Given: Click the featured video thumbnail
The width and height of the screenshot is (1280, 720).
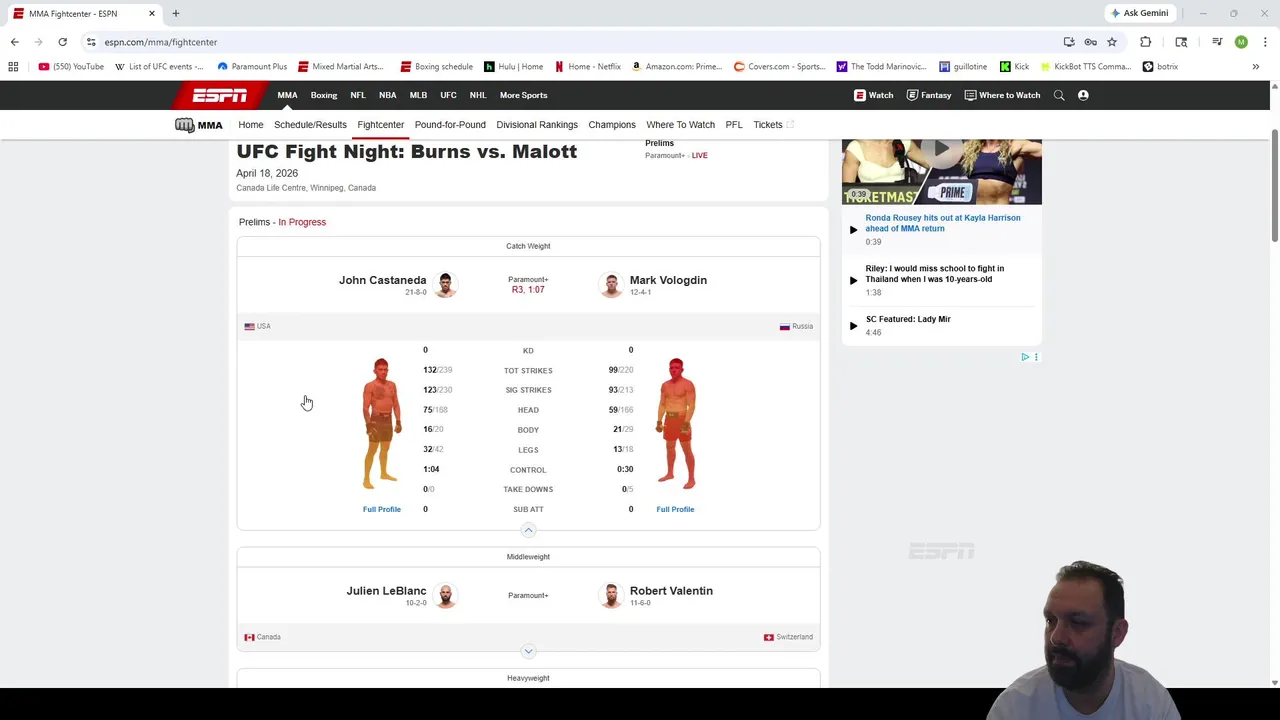Looking at the screenshot, I should click(941, 171).
